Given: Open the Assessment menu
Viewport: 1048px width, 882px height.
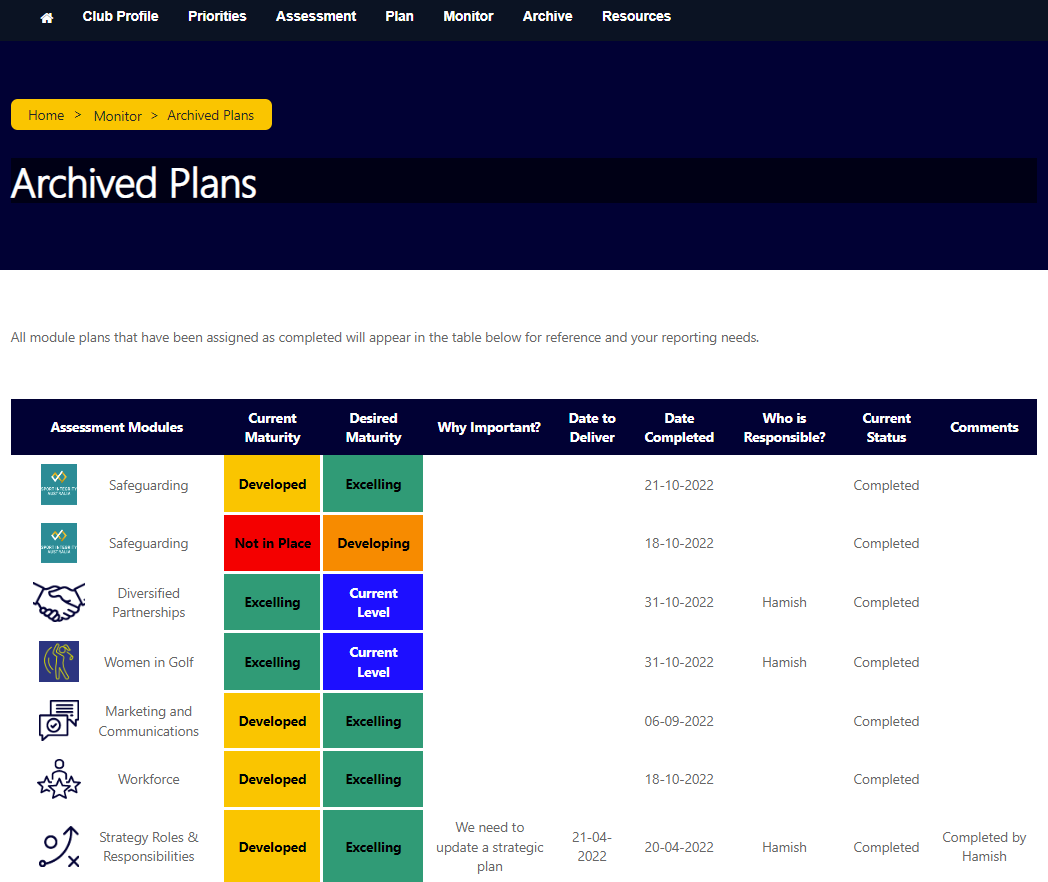Looking at the screenshot, I should 316,16.
